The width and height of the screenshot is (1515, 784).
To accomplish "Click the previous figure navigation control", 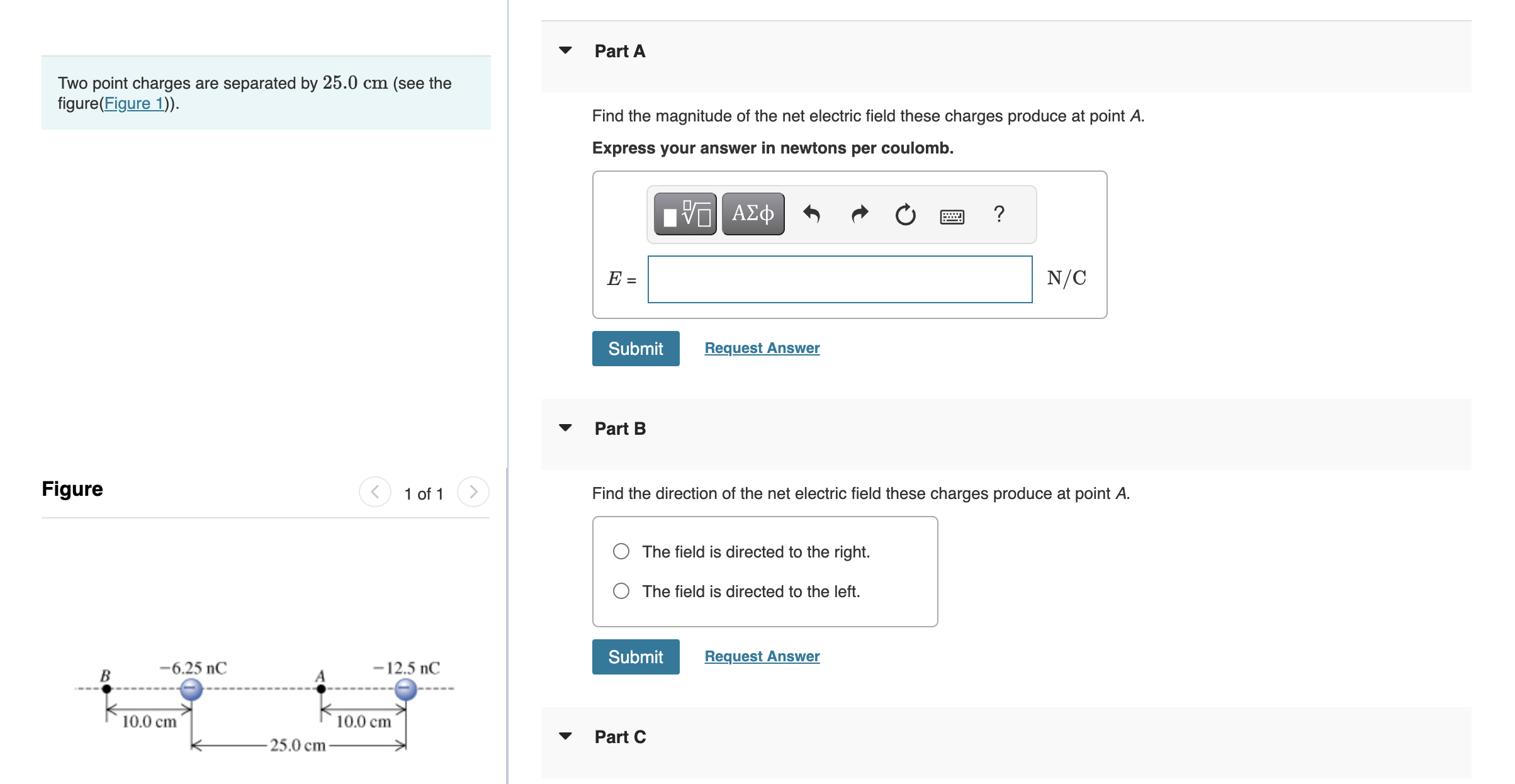I will click(x=375, y=493).
